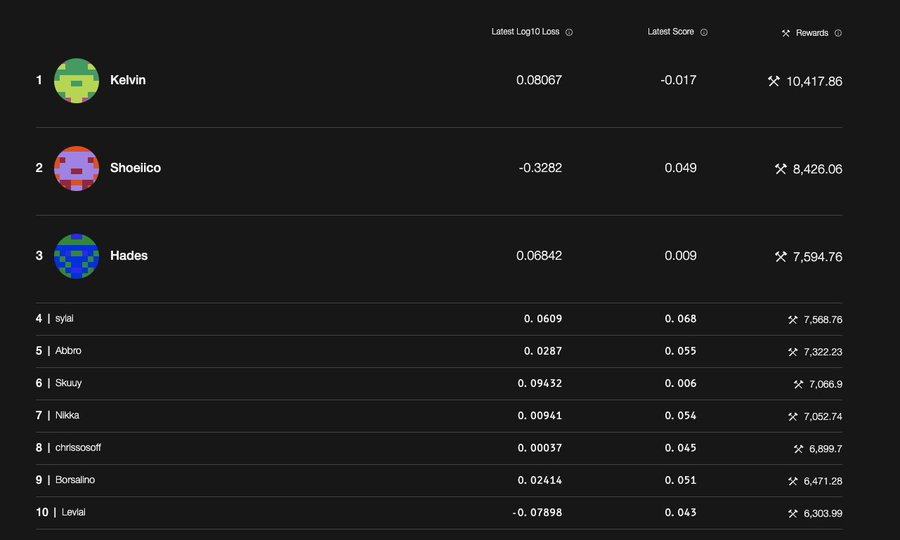This screenshot has width=900, height=540.
Task: Open Levlai's row at rank 10
Action: (439, 513)
